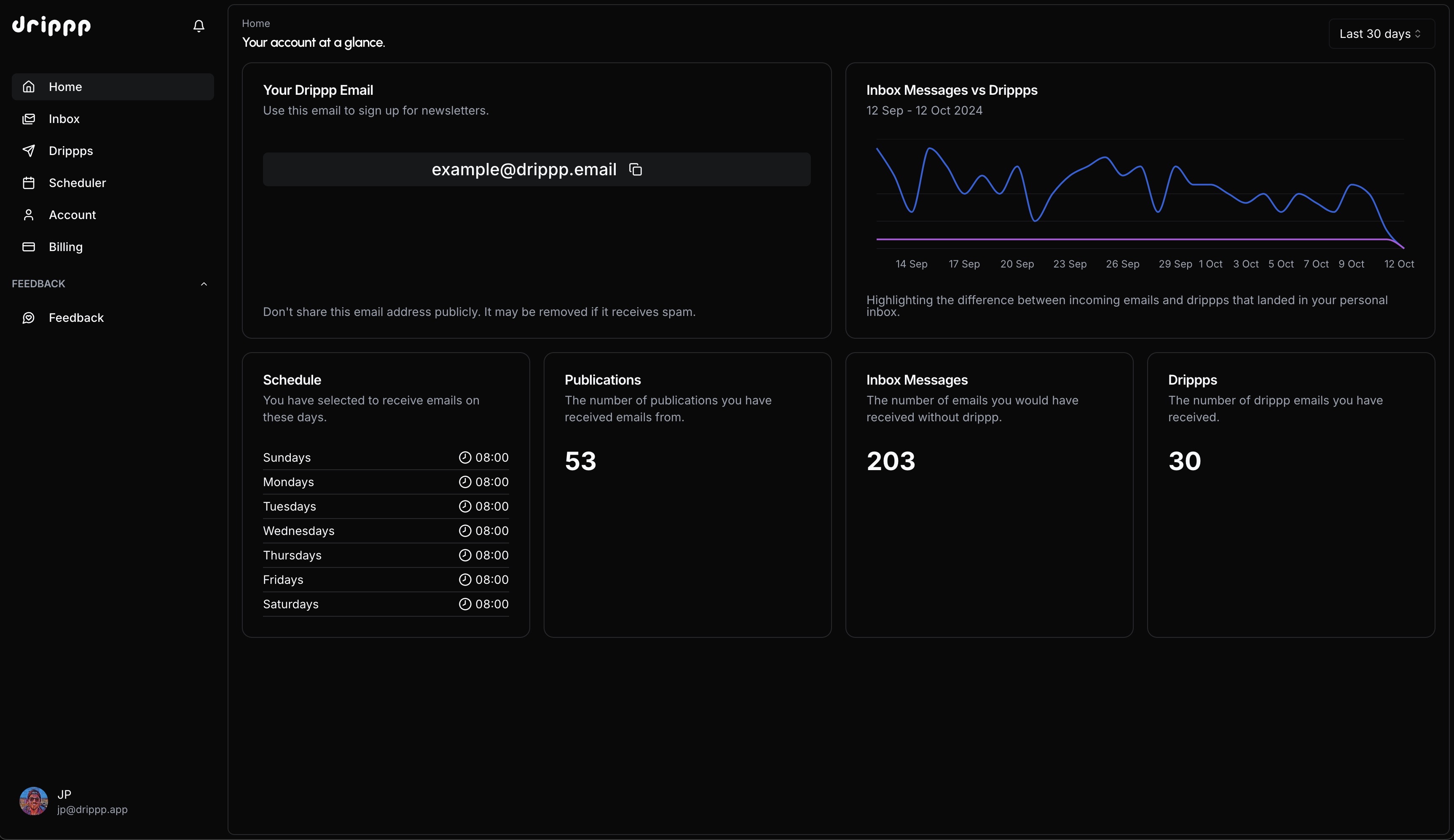Open Billing page from sidebar
The image size is (1454, 840).
pos(113,247)
